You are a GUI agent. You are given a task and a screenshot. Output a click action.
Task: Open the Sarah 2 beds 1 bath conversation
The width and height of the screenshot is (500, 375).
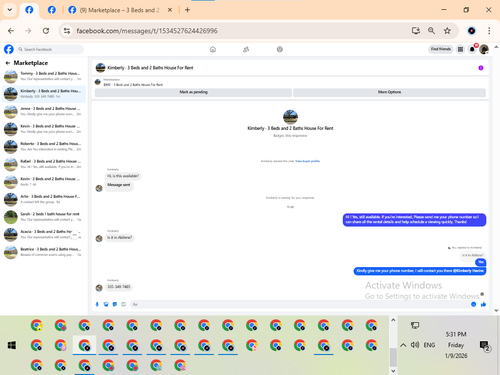(44, 217)
